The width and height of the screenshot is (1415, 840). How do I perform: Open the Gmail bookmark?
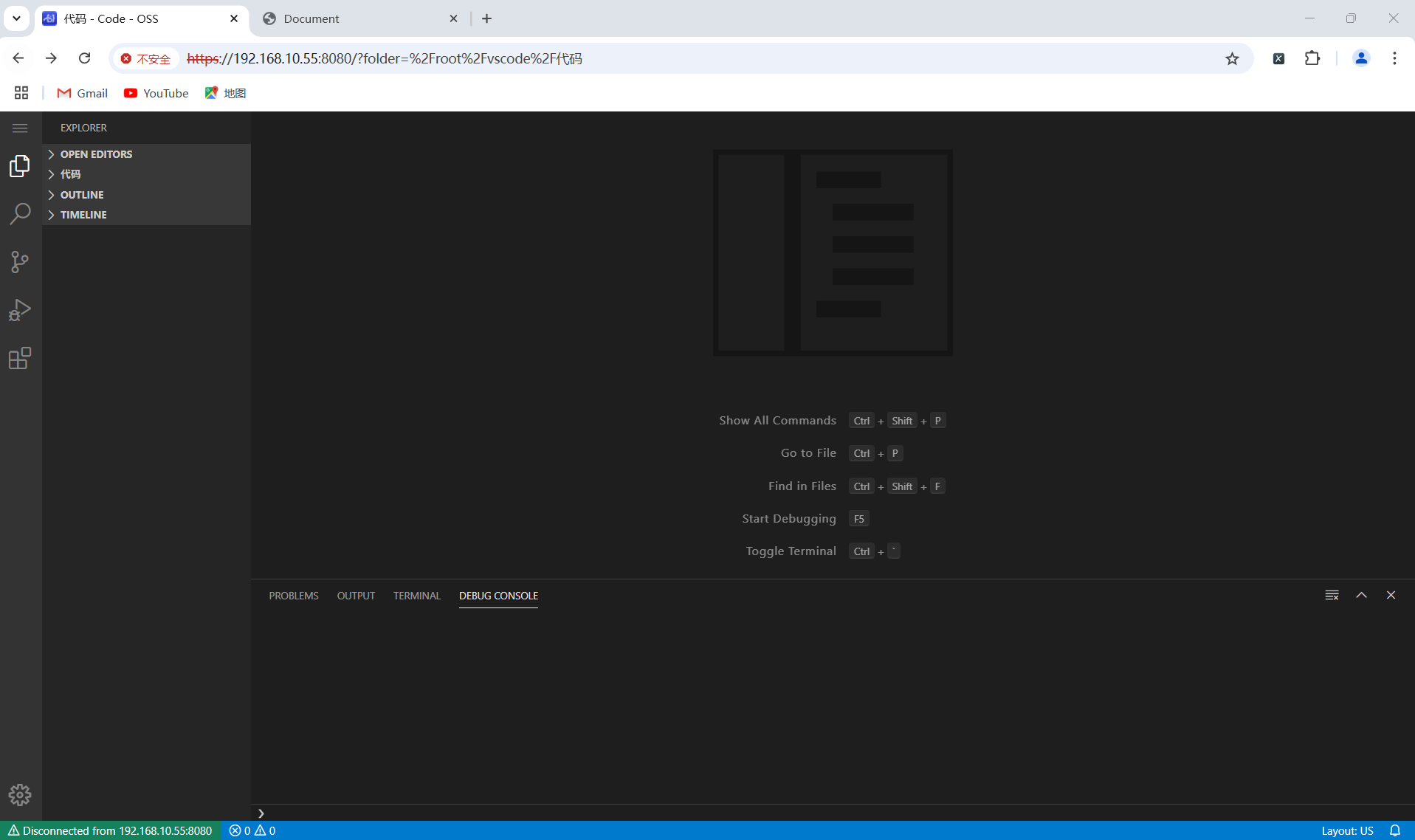pos(81,93)
